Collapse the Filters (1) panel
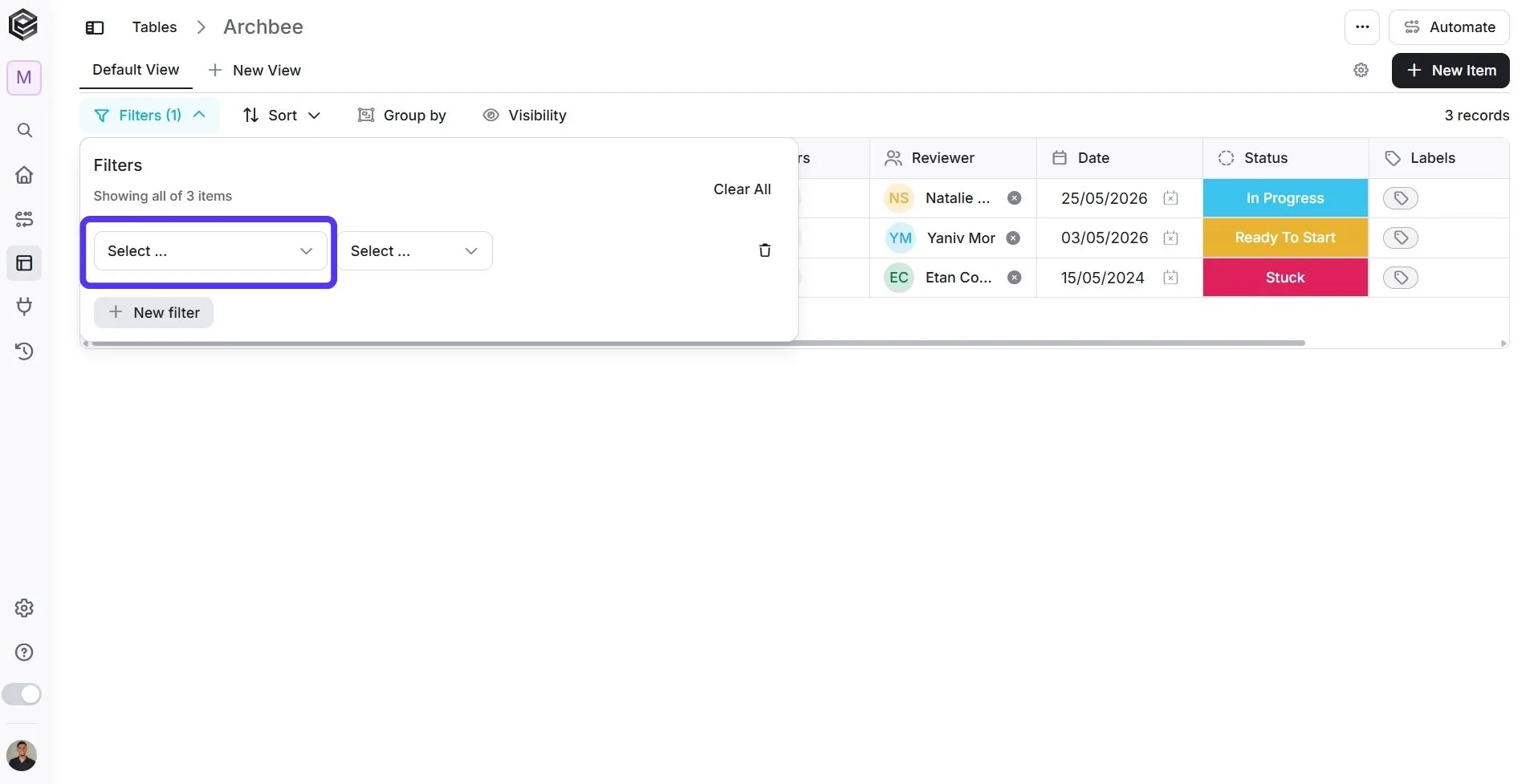 pyautogui.click(x=149, y=116)
